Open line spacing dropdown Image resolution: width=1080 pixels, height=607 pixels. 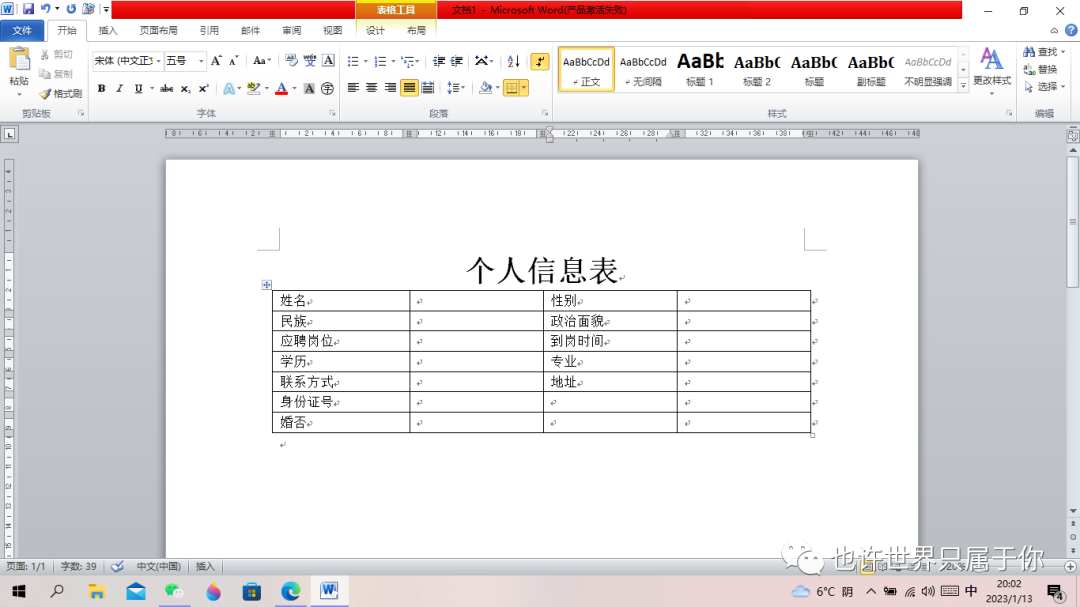click(456, 88)
